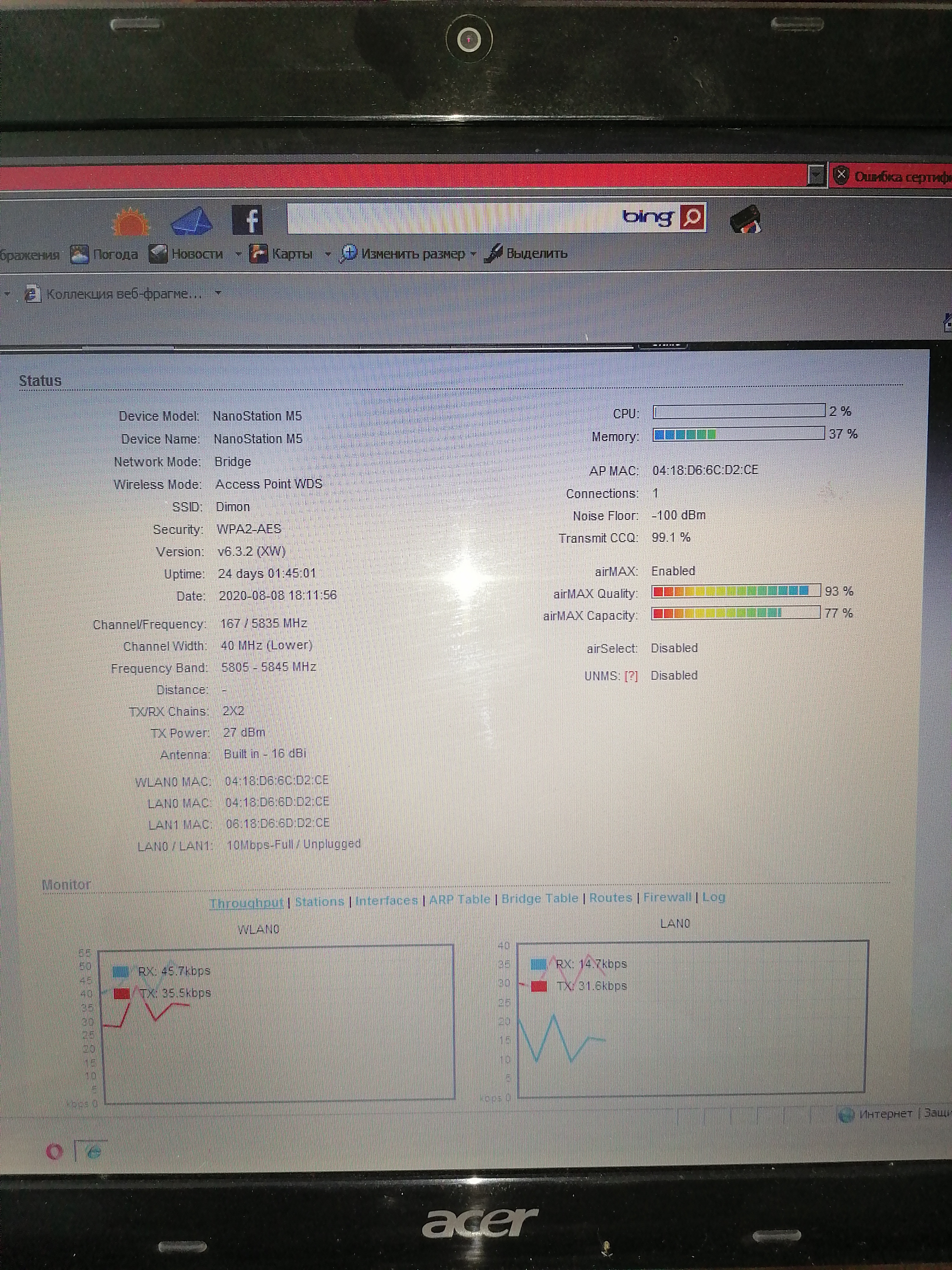The height and width of the screenshot is (1270, 952).
Task: Open the Opera taskbar icon
Action: 55,1152
